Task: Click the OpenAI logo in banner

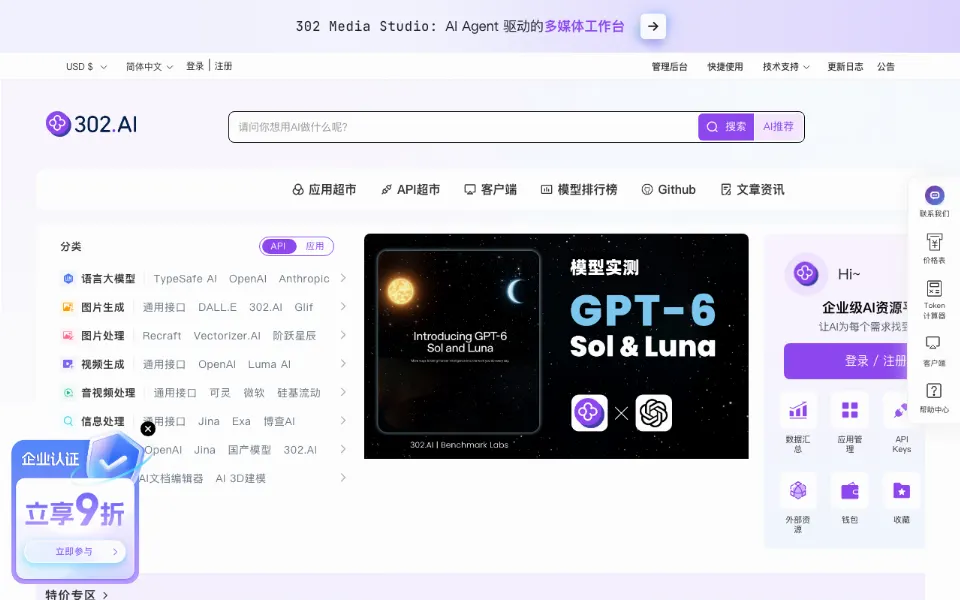Action: pos(653,413)
